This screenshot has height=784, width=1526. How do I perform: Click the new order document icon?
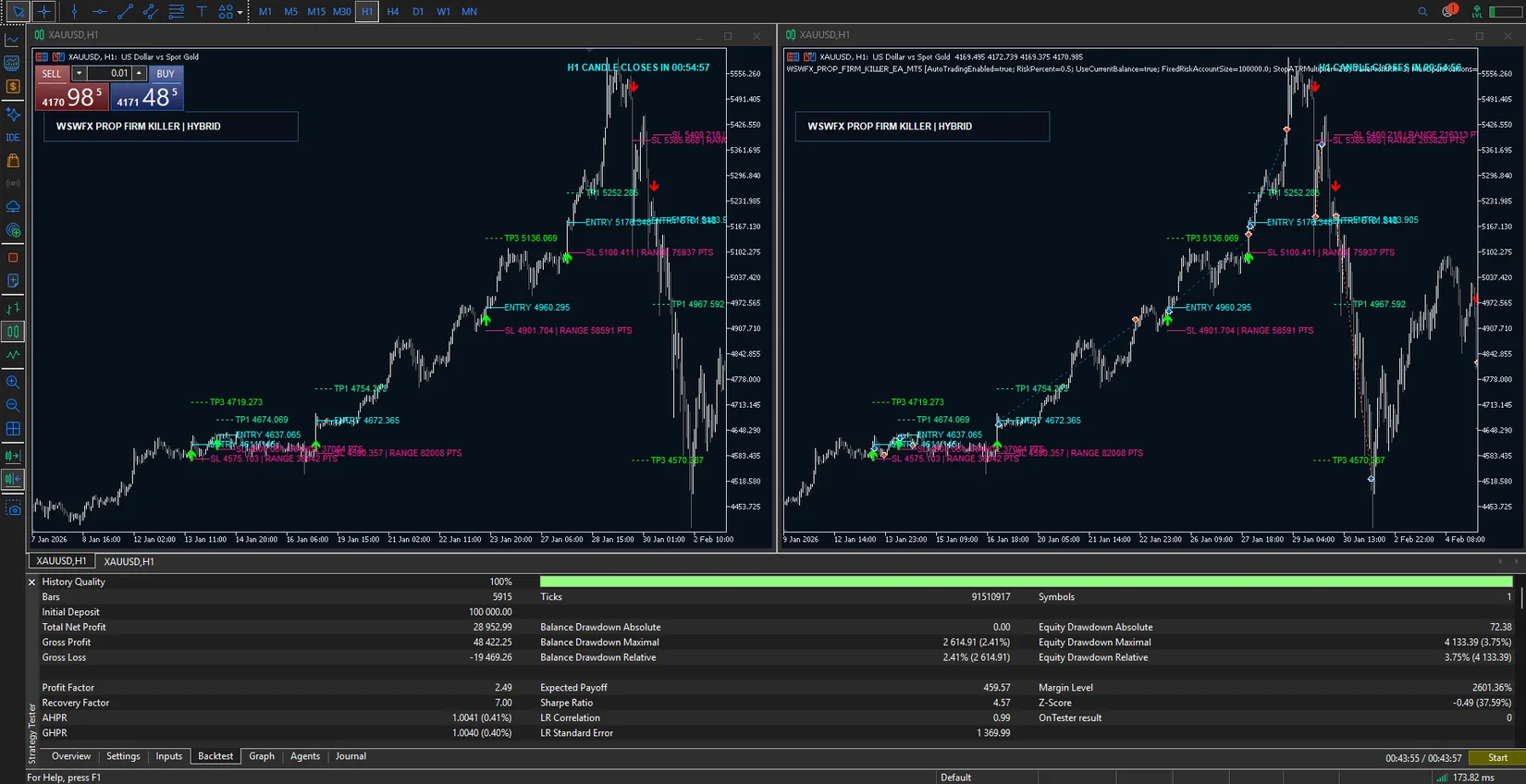(13, 281)
